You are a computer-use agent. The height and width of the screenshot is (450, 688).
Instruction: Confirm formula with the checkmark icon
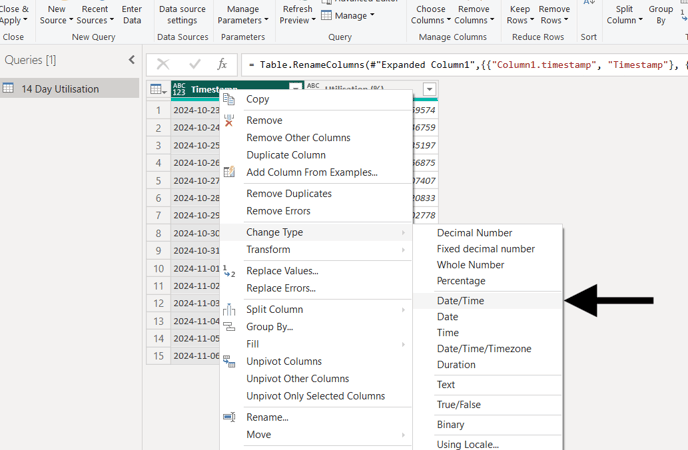pyautogui.click(x=195, y=64)
